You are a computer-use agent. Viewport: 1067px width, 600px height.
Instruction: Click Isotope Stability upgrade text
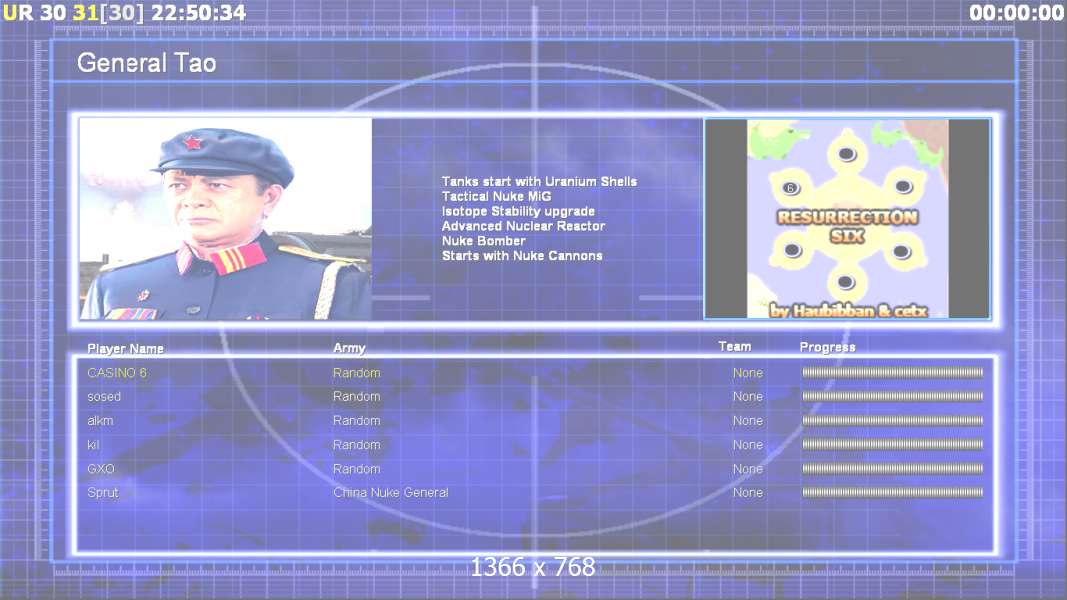tap(519, 212)
